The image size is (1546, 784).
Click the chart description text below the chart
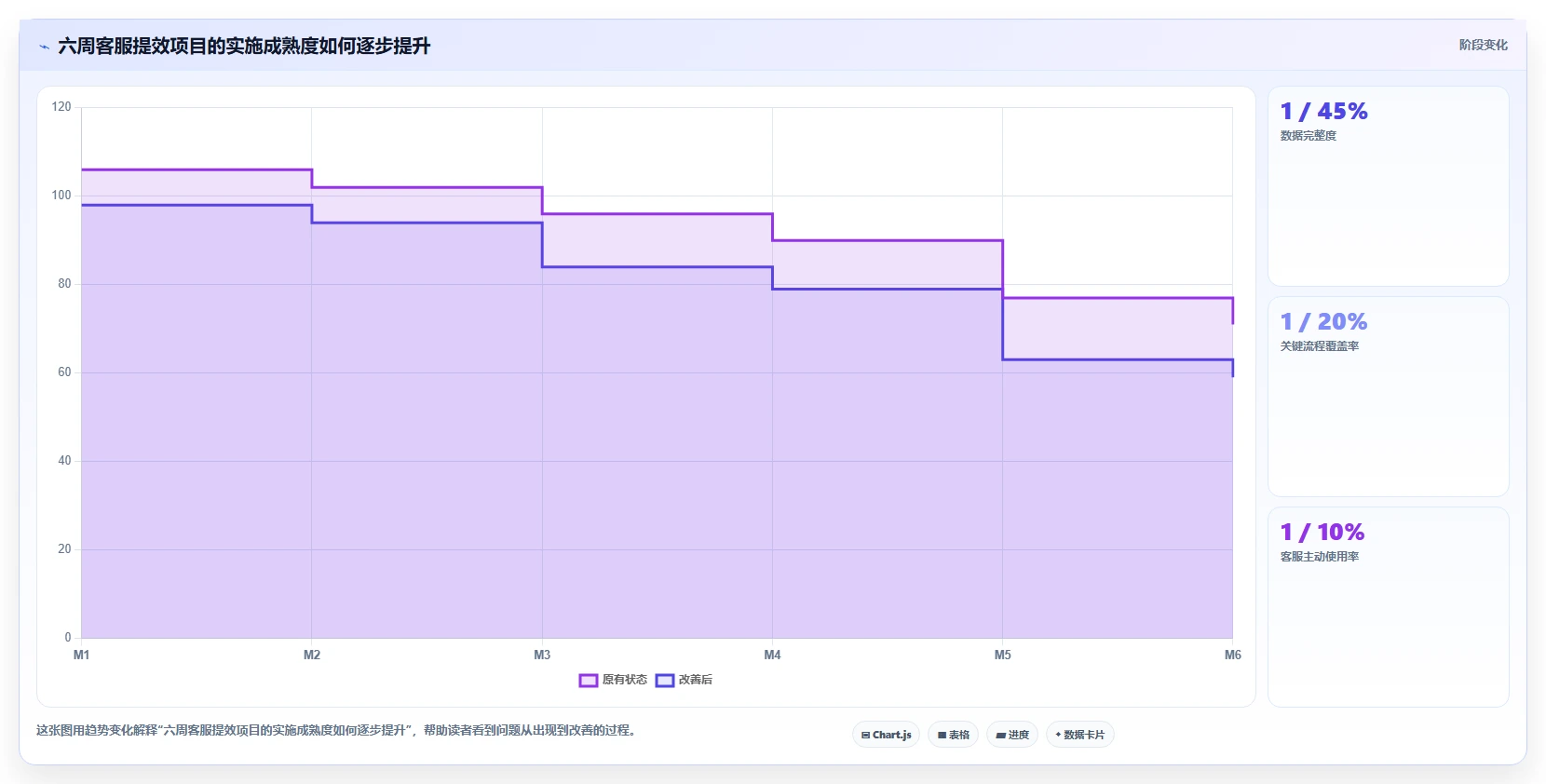point(338,730)
